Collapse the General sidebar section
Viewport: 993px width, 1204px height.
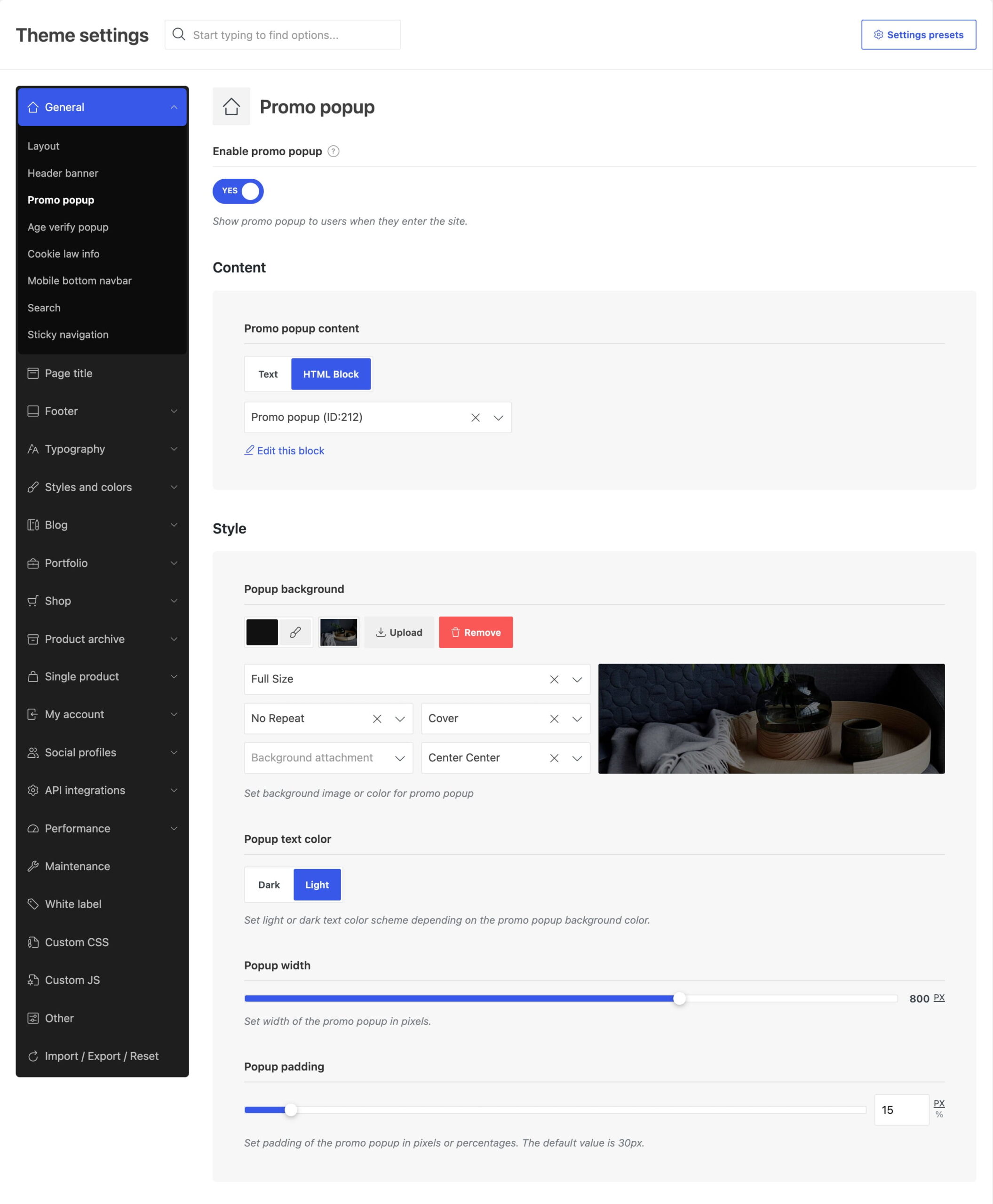point(102,107)
